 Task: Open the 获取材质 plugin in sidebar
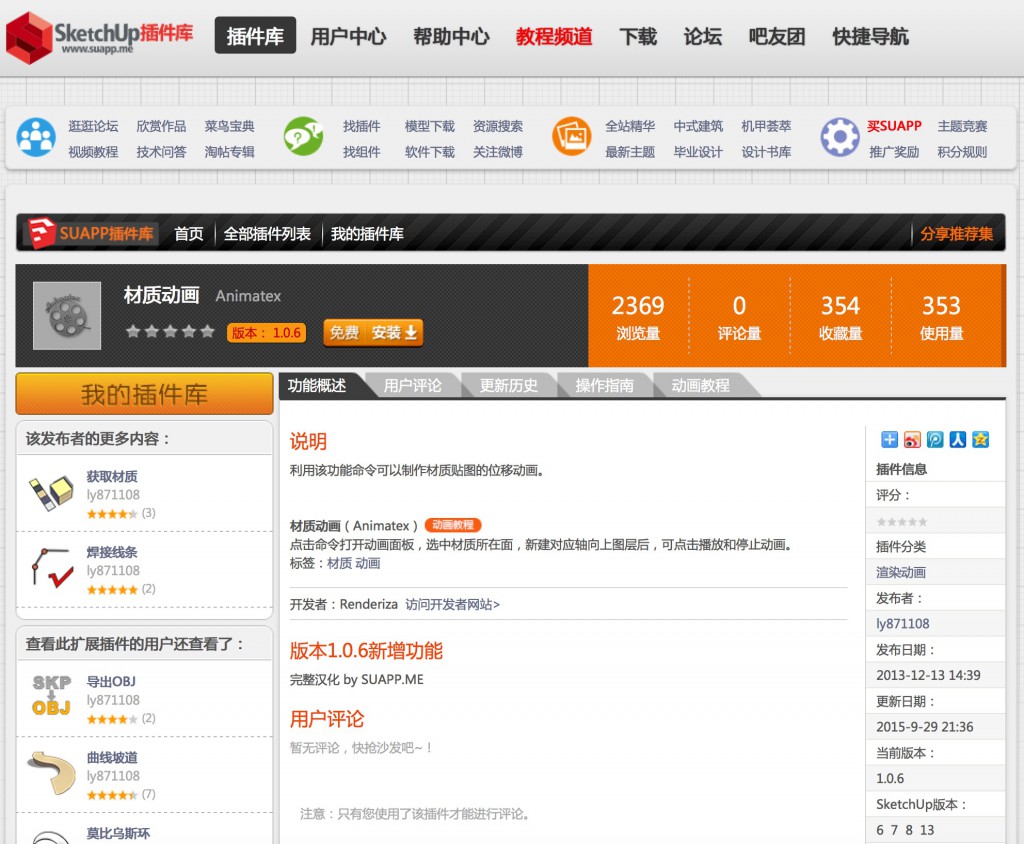[112, 477]
